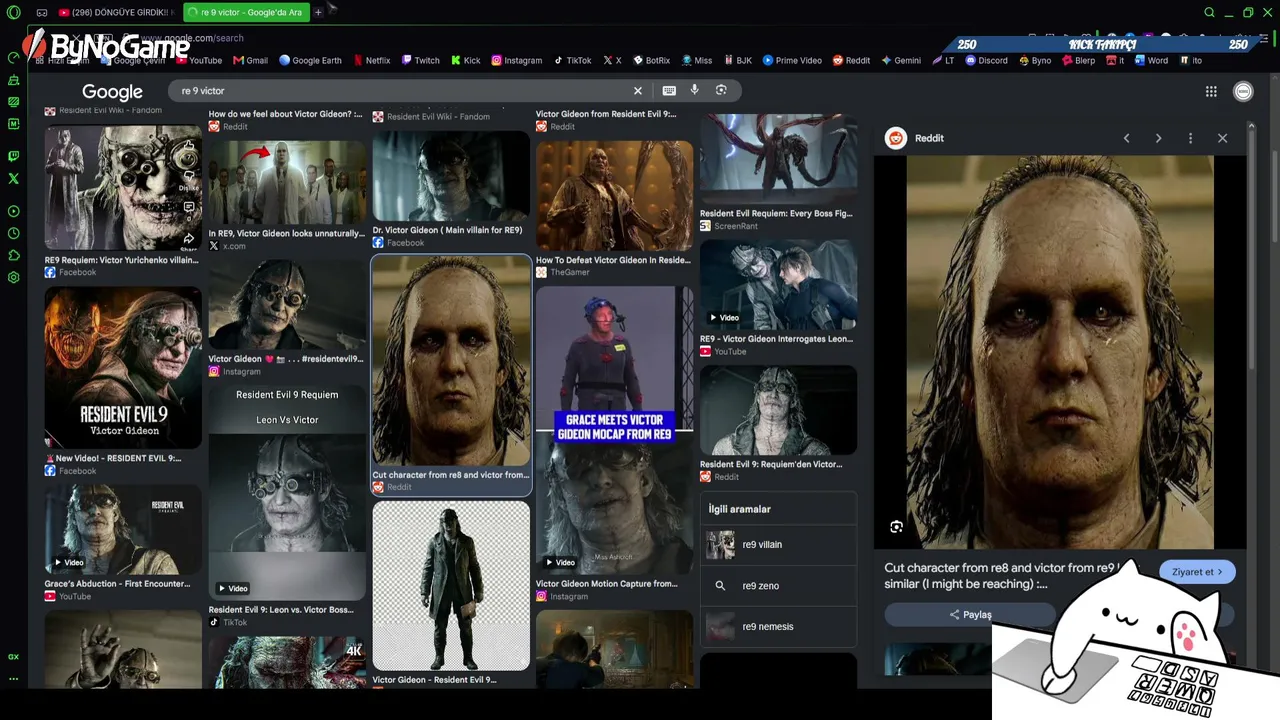
Task: Open the YouTube bookmark
Action: pyautogui.click(x=199, y=60)
